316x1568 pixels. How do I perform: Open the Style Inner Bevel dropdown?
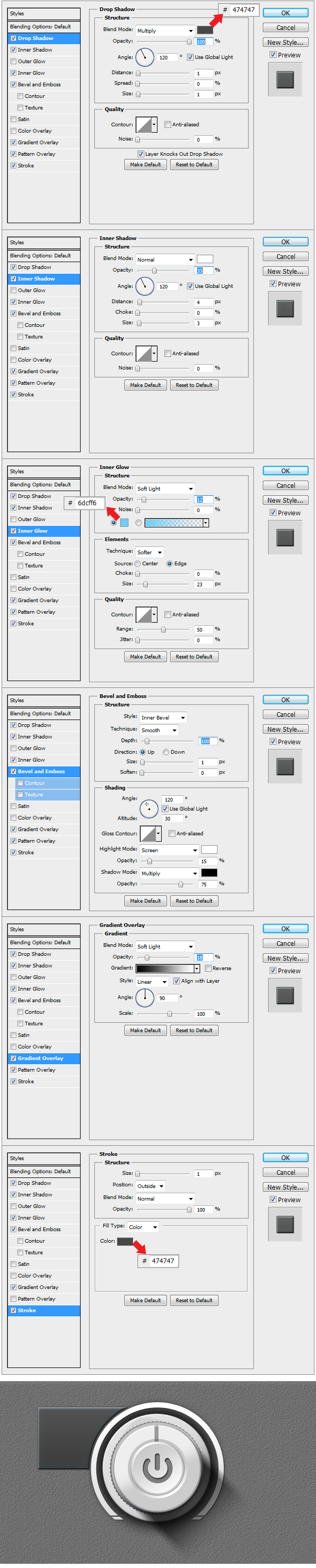pyautogui.click(x=163, y=717)
